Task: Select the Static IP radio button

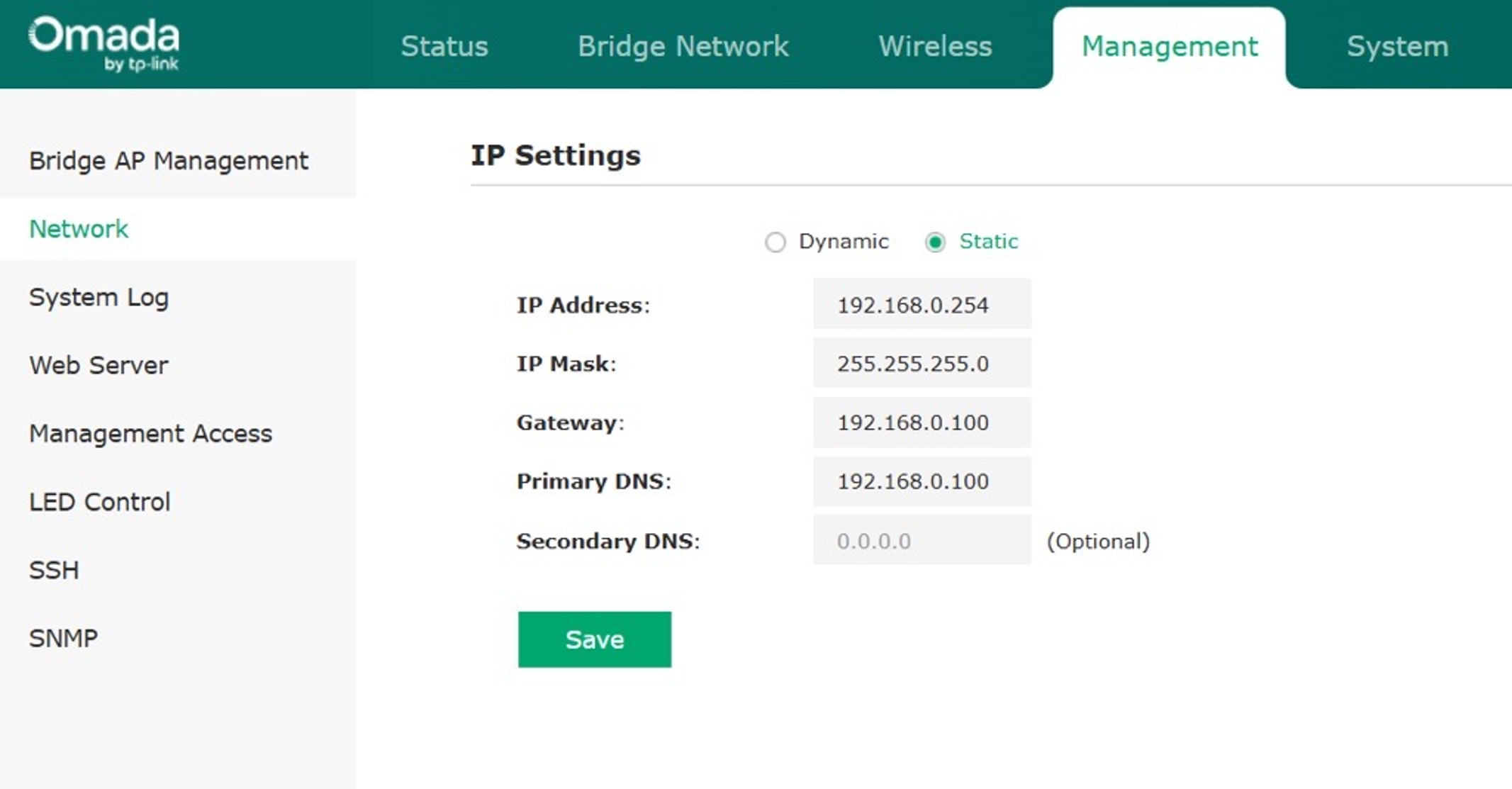Action: click(x=935, y=242)
